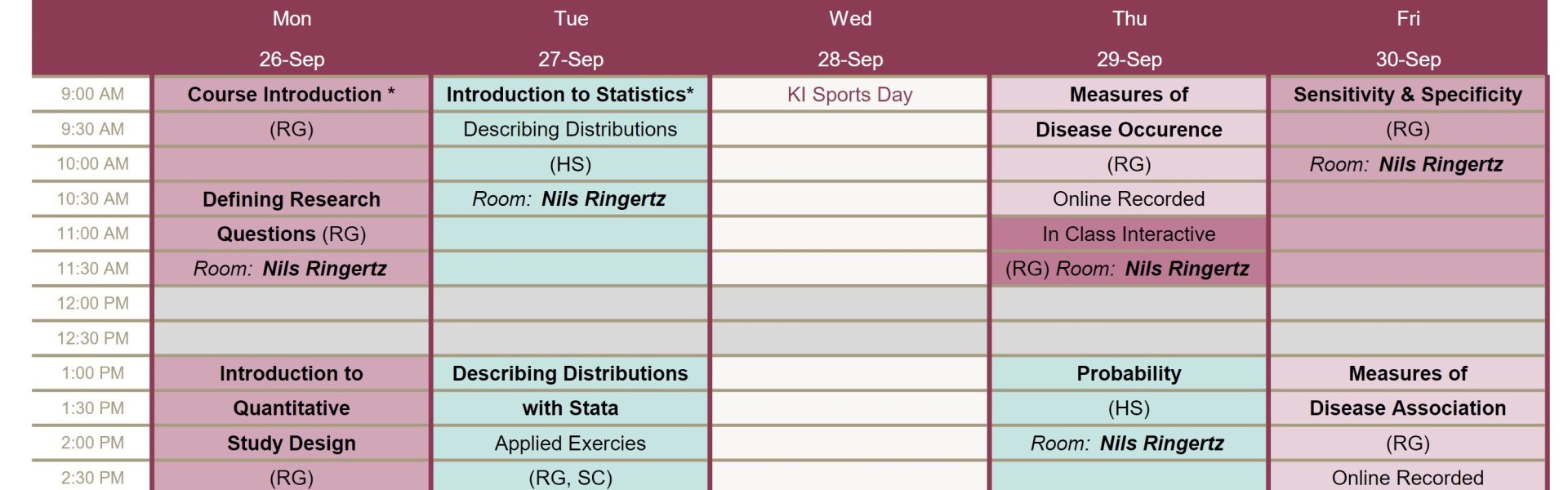Screen dimensions: 1568x490
Task: Click the Describing Distributions with Stata cell
Action: [x=570, y=390]
